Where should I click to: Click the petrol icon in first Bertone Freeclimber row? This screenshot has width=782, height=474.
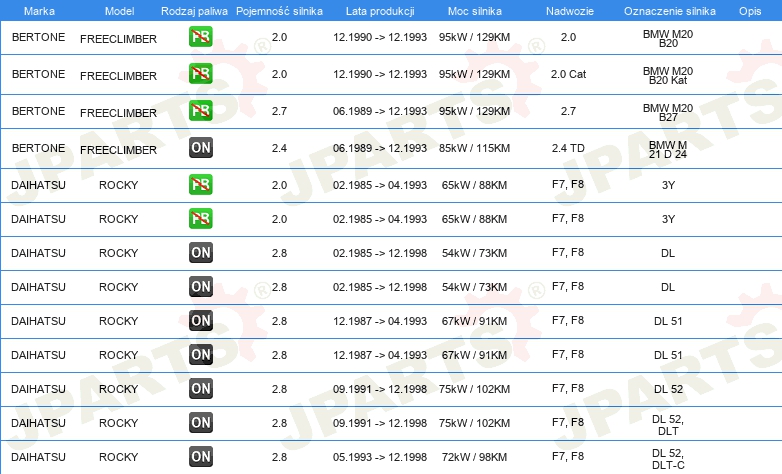pyautogui.click(x=200, y=37)
